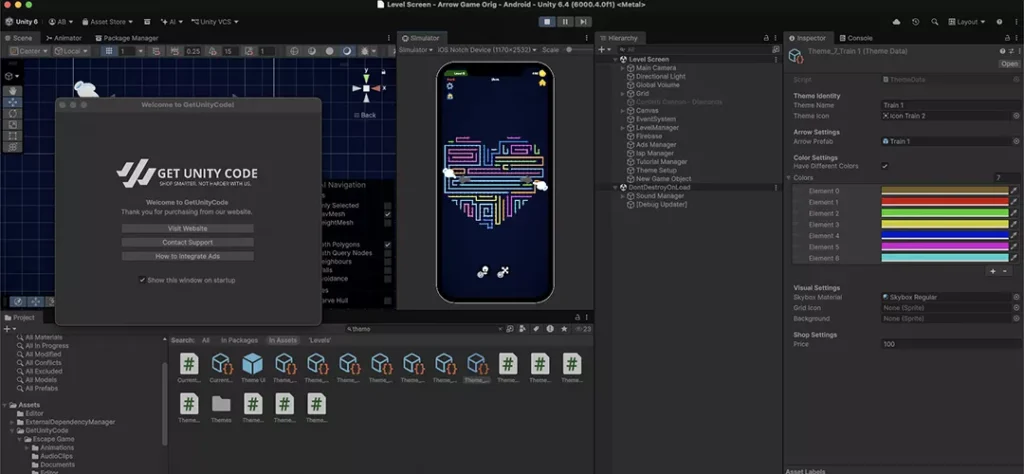Collapse the Colors list foldout
The height and width of the screenshot is (474, 1024).
(x=788, y=178)
